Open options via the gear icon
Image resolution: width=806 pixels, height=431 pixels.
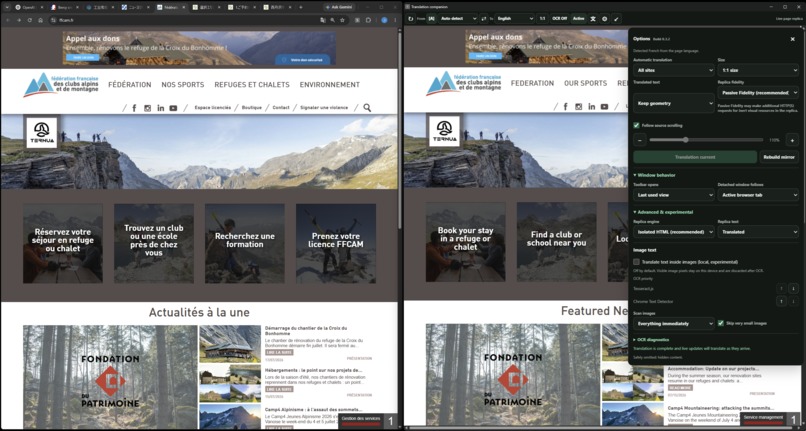coord(604,19)
